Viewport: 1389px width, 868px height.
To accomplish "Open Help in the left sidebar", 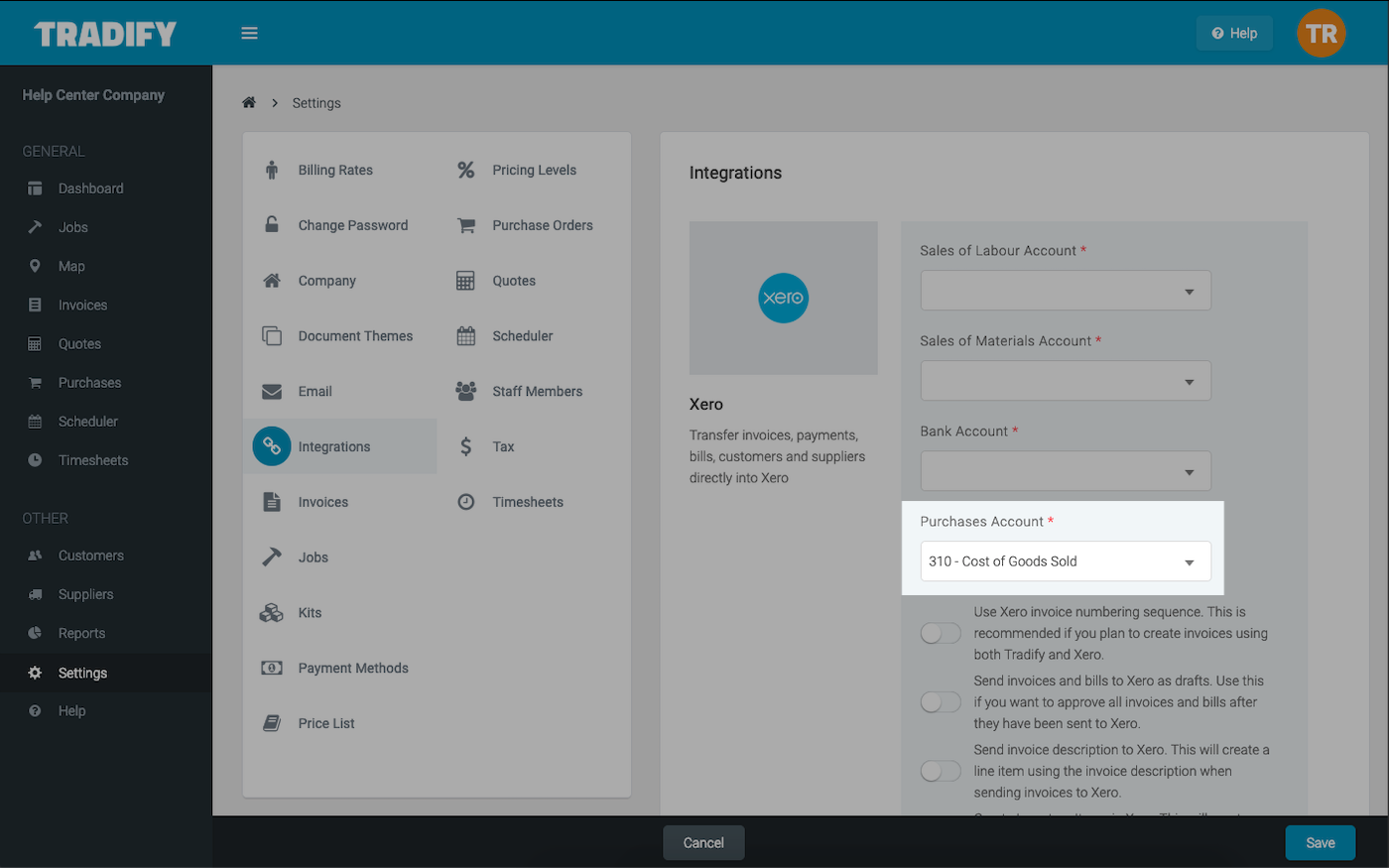I will coord(71,711).
